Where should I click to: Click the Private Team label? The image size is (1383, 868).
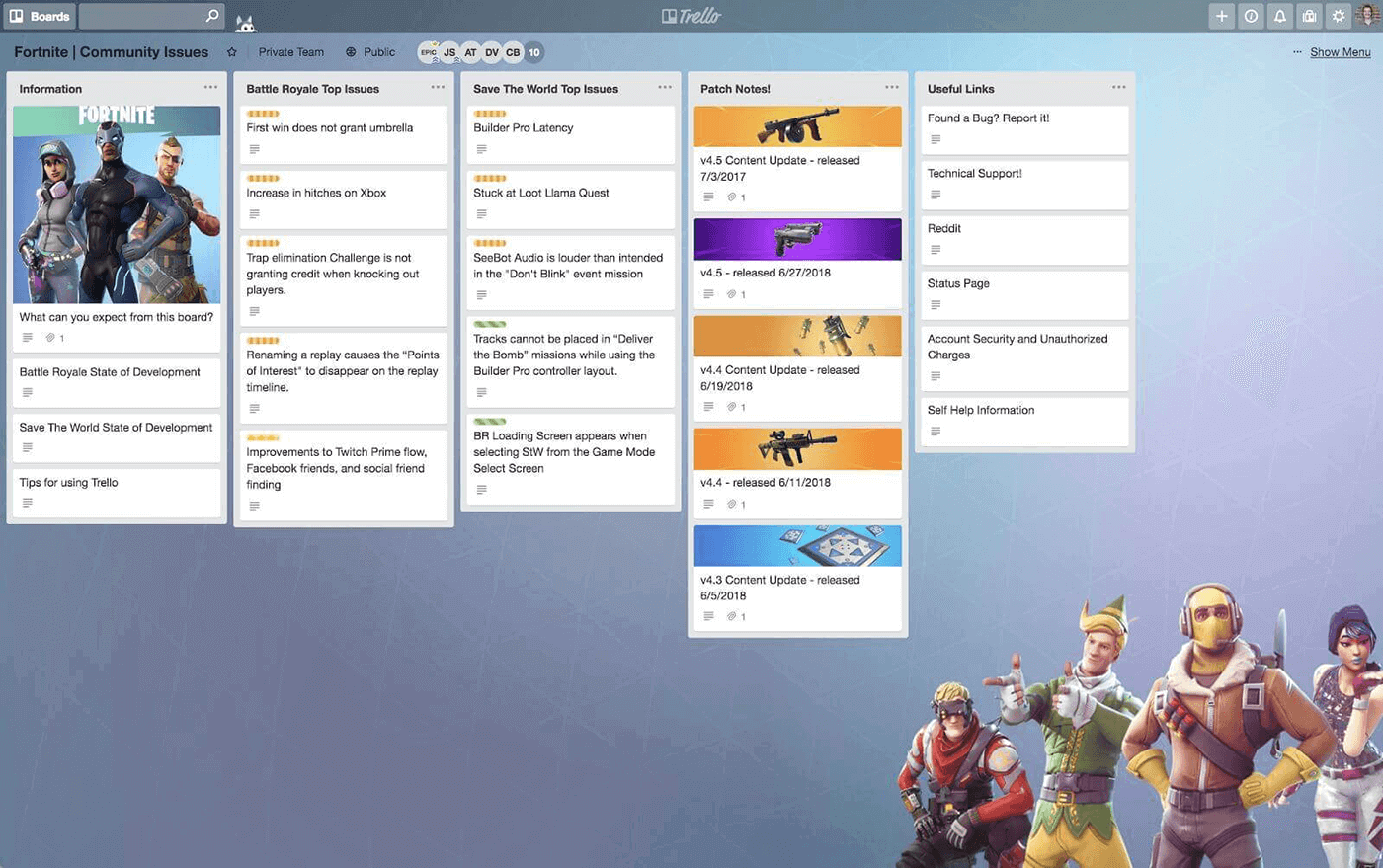pyautogui.click(x=291, y=52)
